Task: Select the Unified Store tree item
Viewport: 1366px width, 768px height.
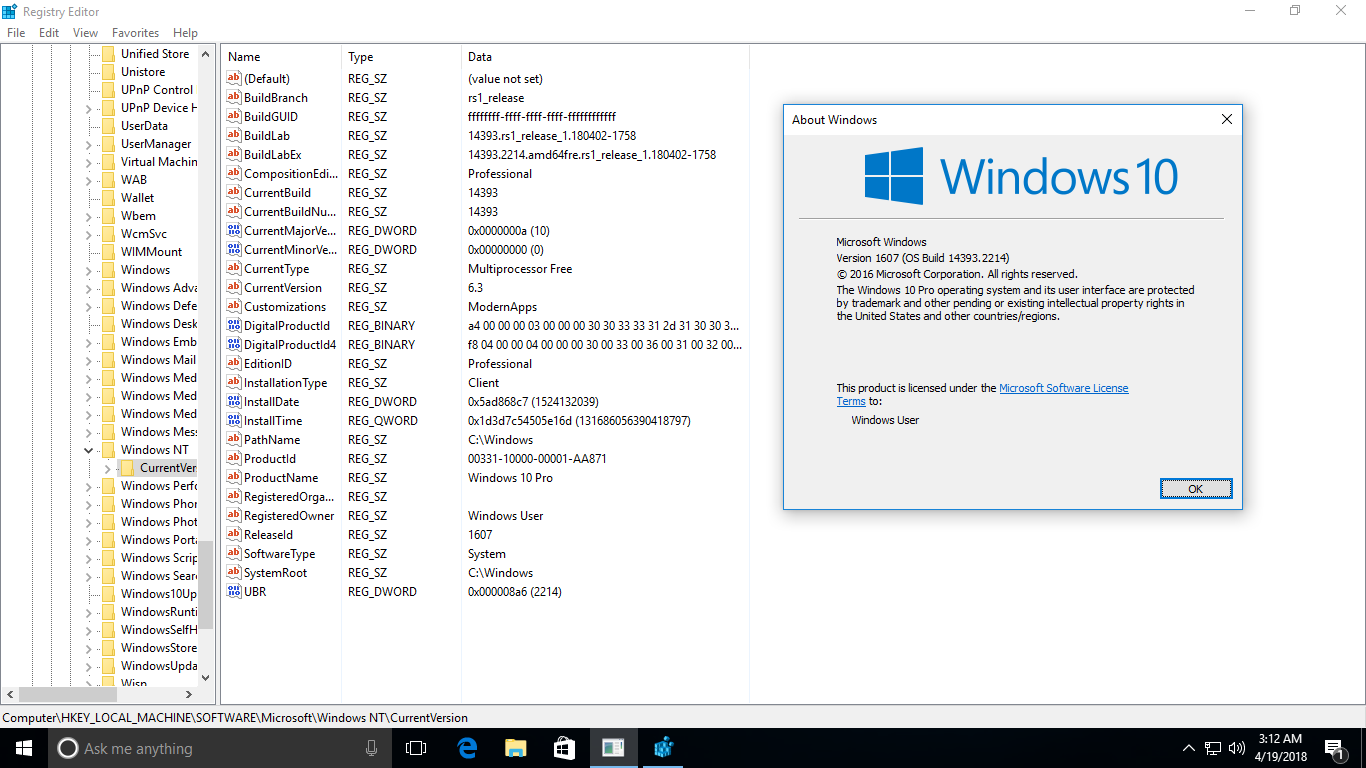Action: (x=155, y=54)
